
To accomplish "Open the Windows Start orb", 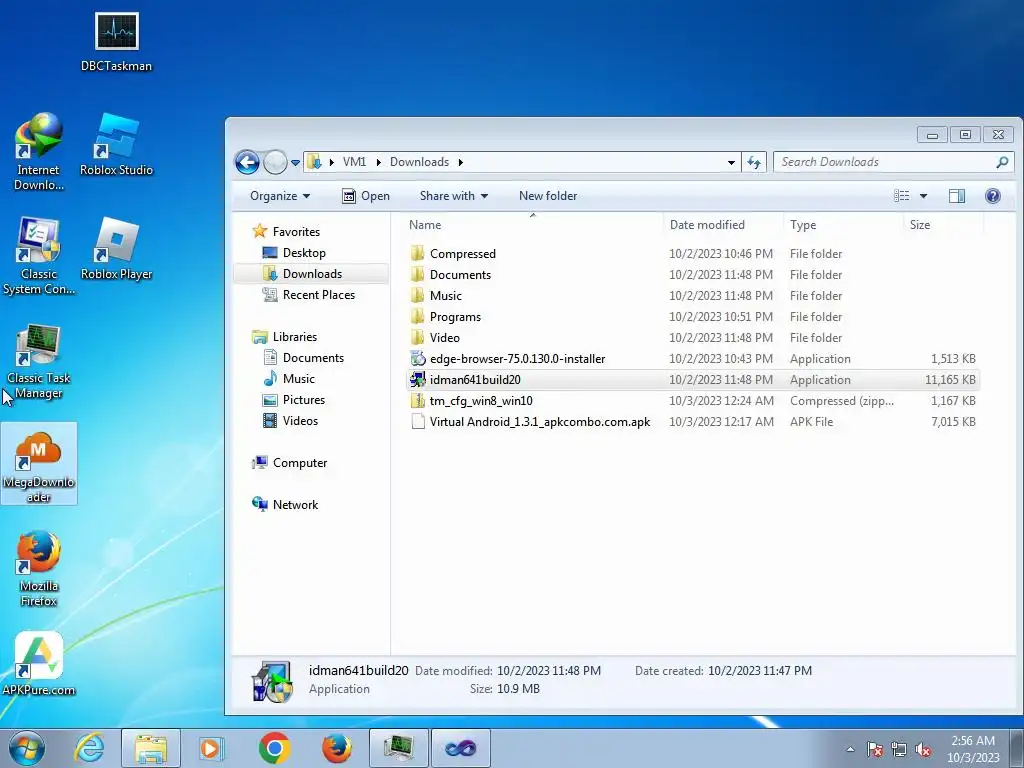I will click(27, 748).
